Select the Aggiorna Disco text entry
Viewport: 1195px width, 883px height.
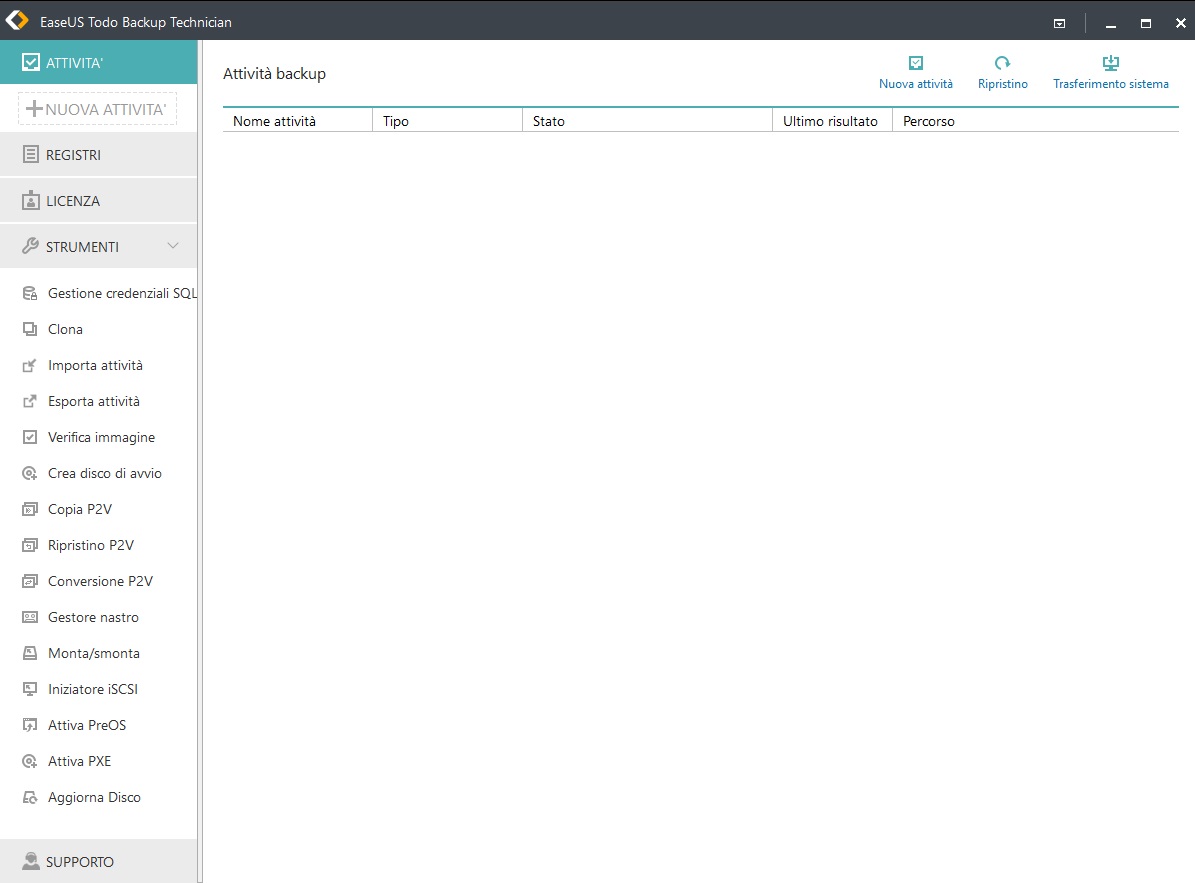95,797
